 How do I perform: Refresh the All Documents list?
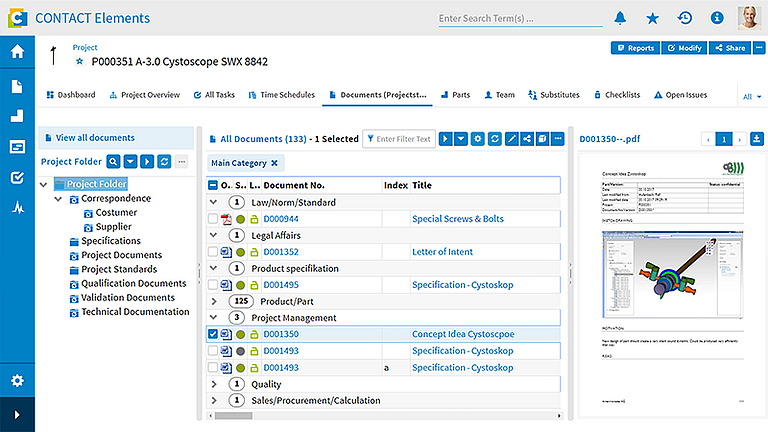point(495,139)
